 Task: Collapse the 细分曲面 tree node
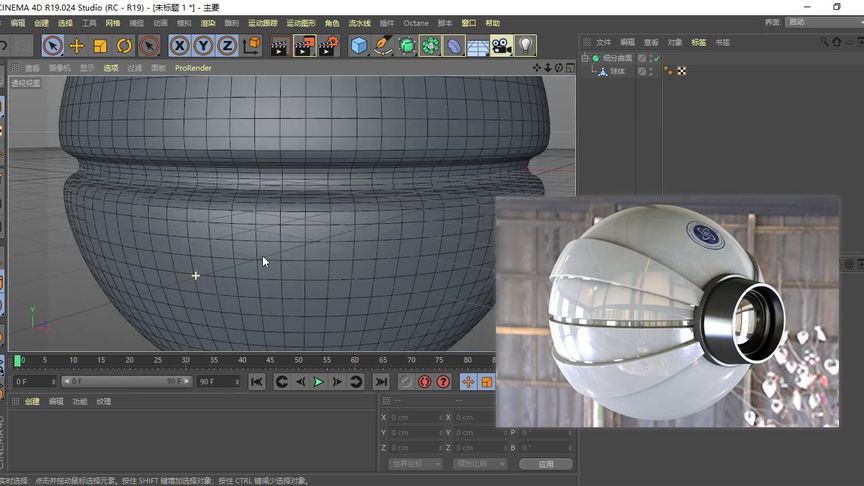[586, 58]
